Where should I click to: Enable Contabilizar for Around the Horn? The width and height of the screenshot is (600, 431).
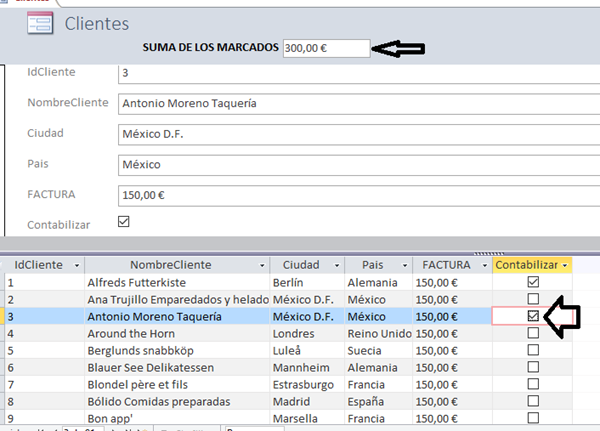tap(532, 333)
